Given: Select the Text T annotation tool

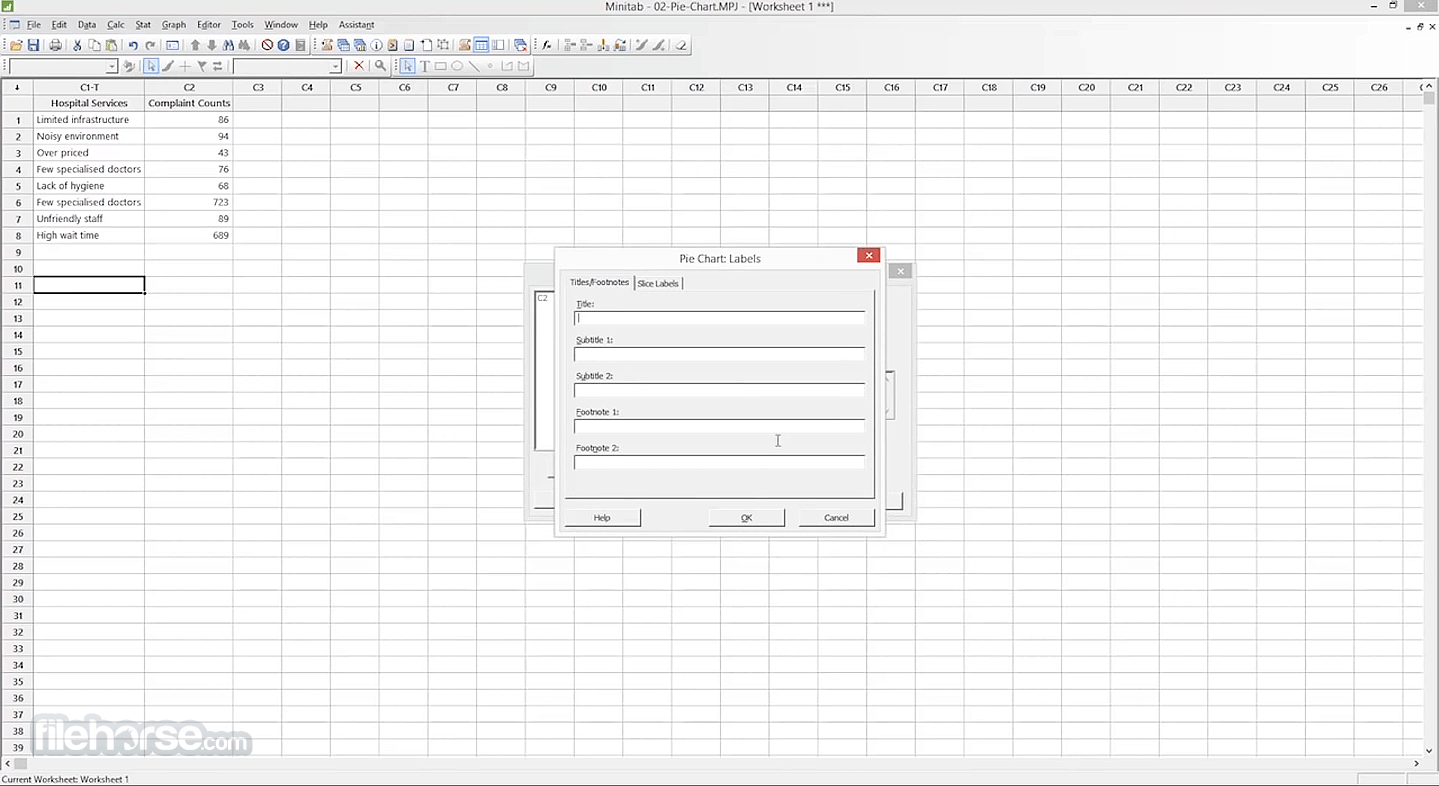Looking at the screenshot, I should click(x=424, y=66).
